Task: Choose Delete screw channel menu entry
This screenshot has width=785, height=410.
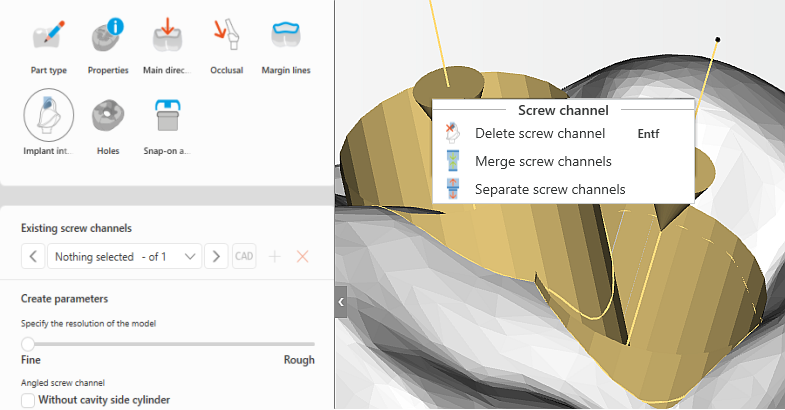Action: point(563,133)
